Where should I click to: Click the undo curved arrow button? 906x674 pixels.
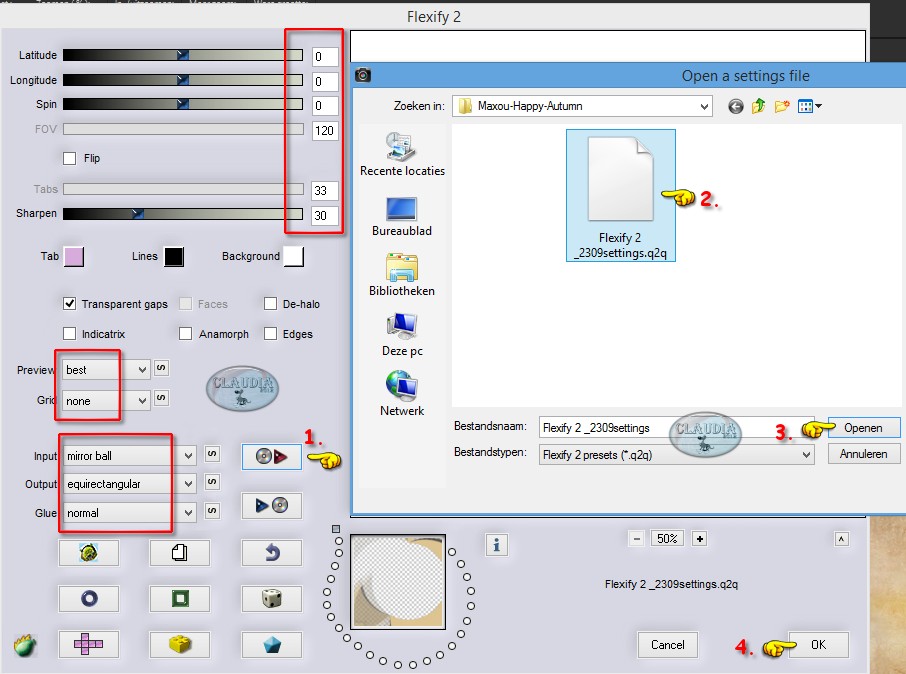pos(272,553)
